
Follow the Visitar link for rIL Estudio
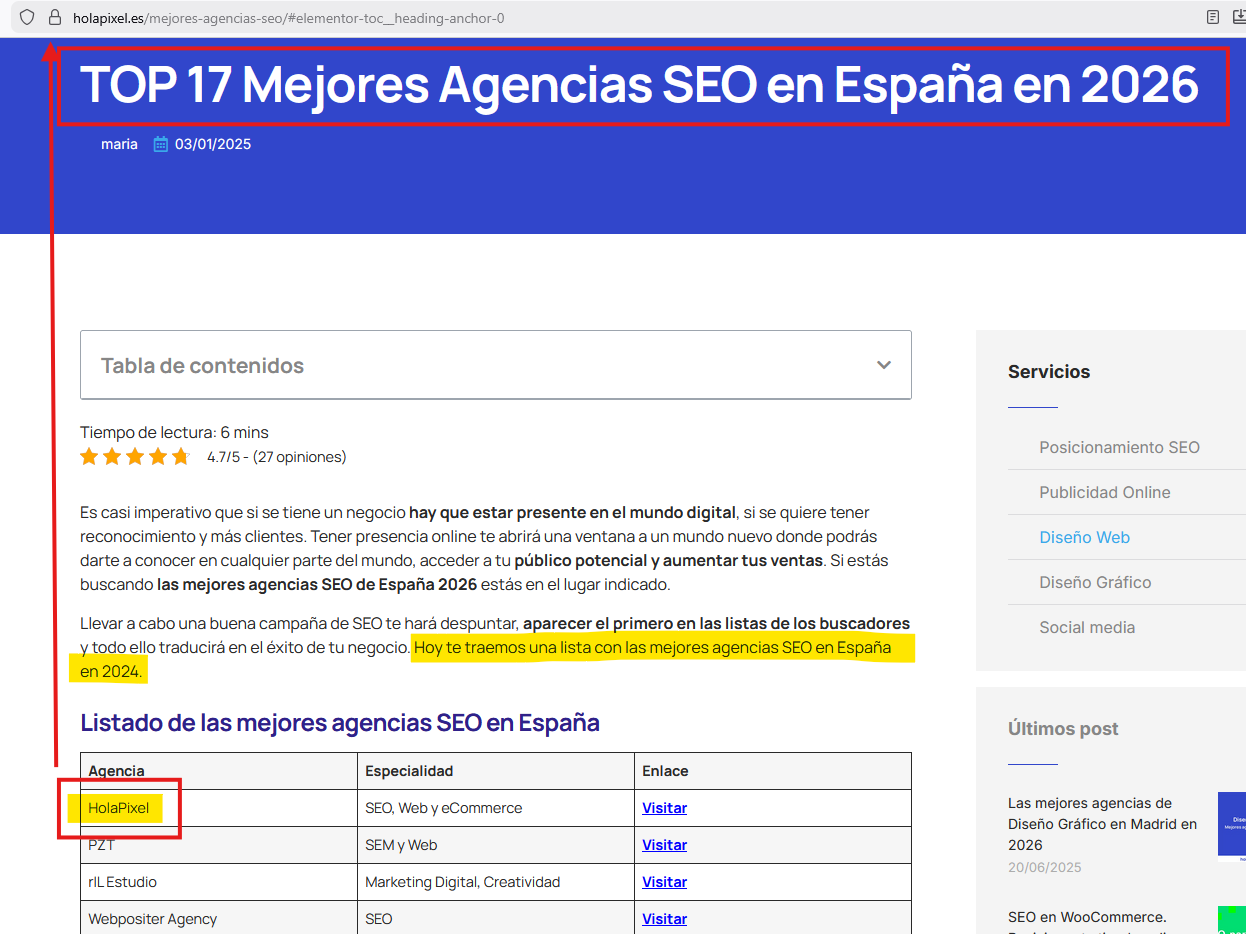pyautogui.click(x=664, y=882)
